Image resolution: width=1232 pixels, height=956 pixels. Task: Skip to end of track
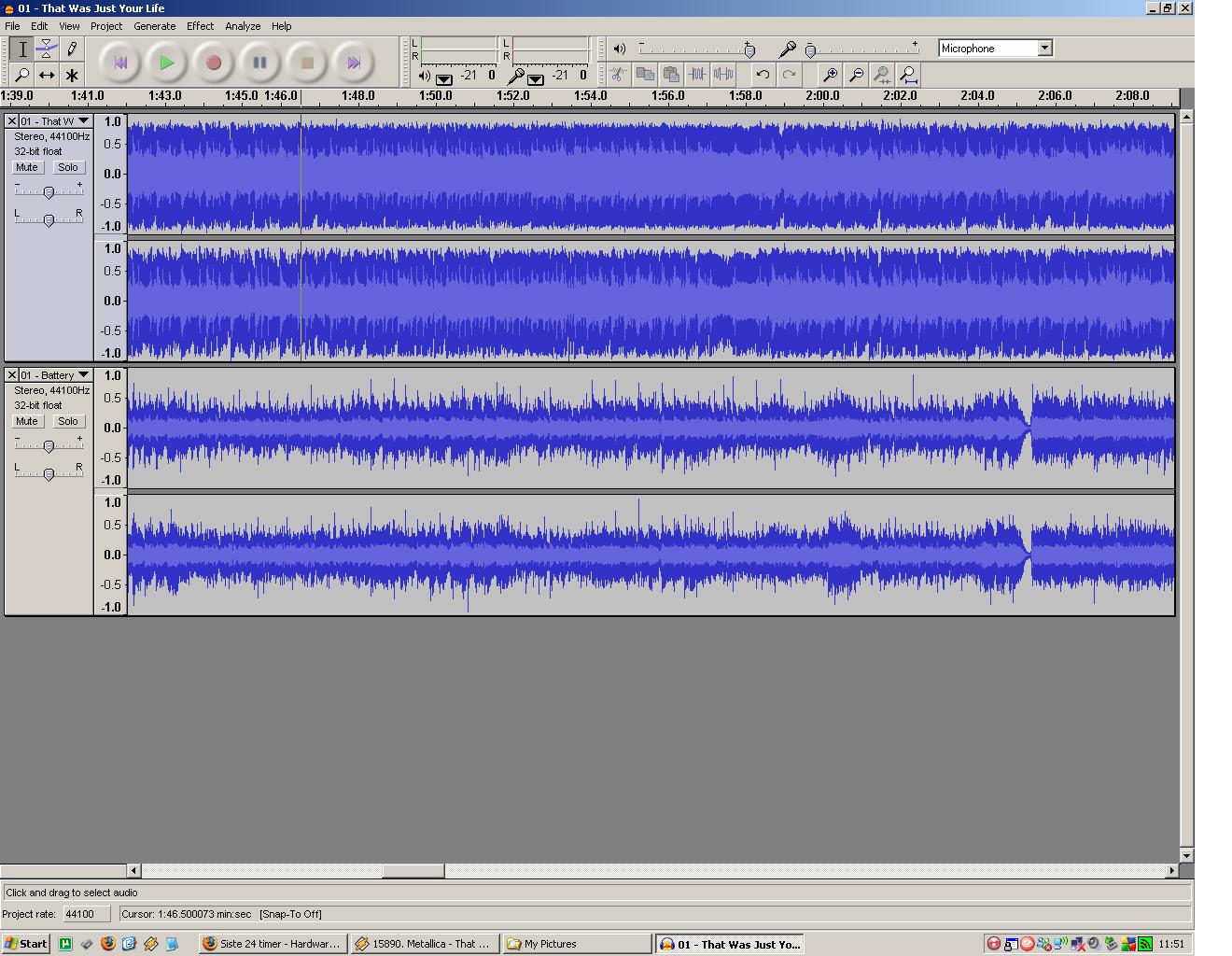click(354, 63)
